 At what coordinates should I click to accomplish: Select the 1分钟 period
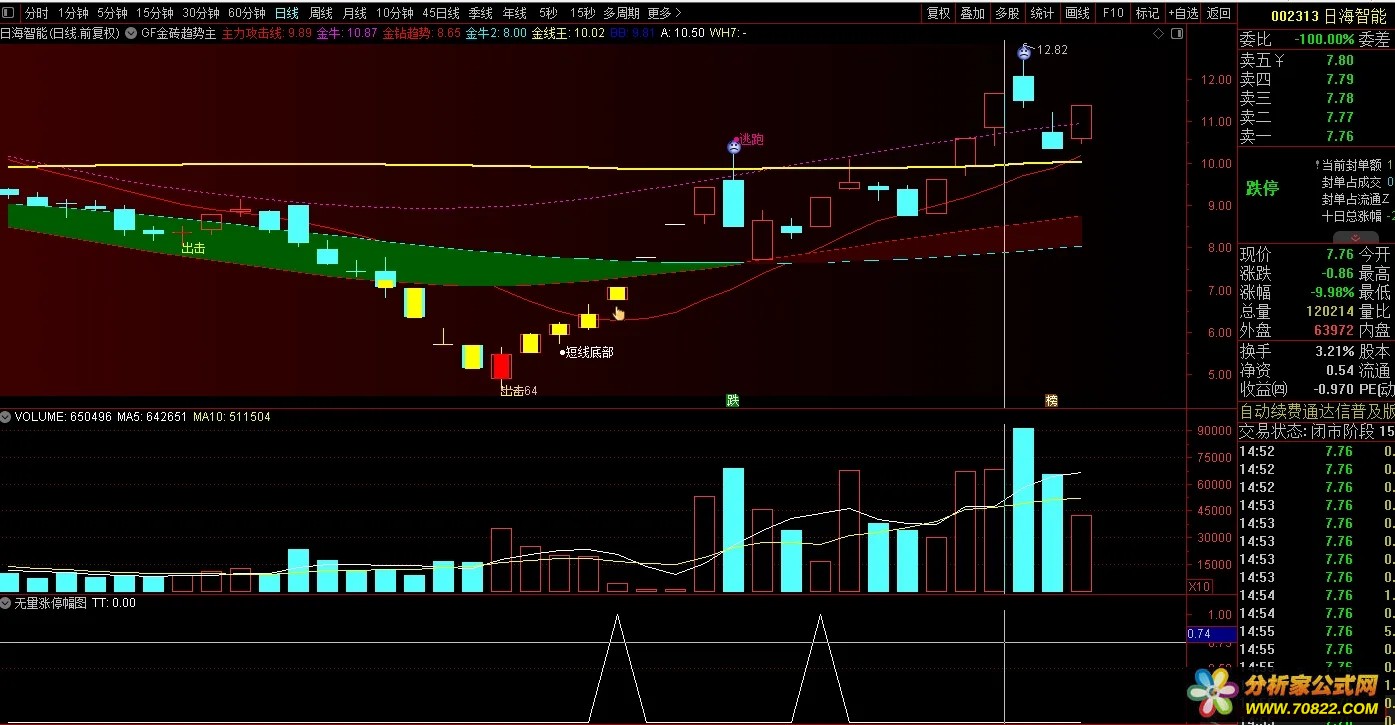[73, 13]
